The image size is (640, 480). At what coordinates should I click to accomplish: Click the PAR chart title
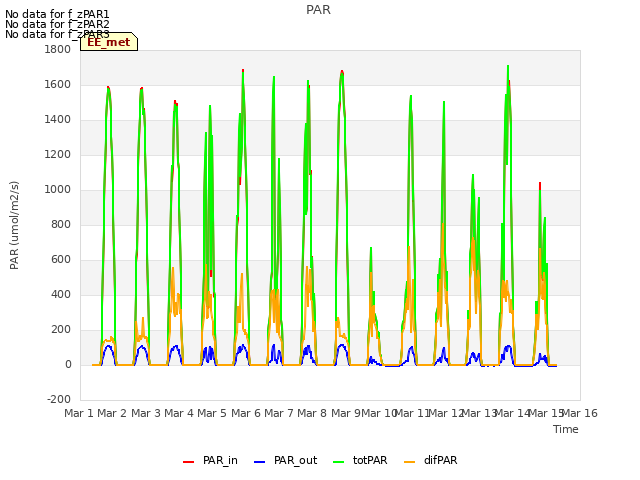click(x=318, y=10)
